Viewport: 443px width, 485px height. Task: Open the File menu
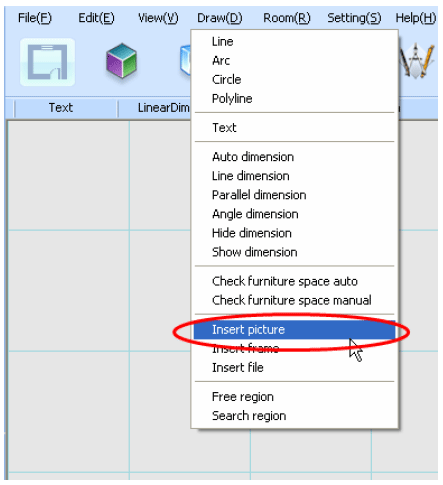coord(35,18)
